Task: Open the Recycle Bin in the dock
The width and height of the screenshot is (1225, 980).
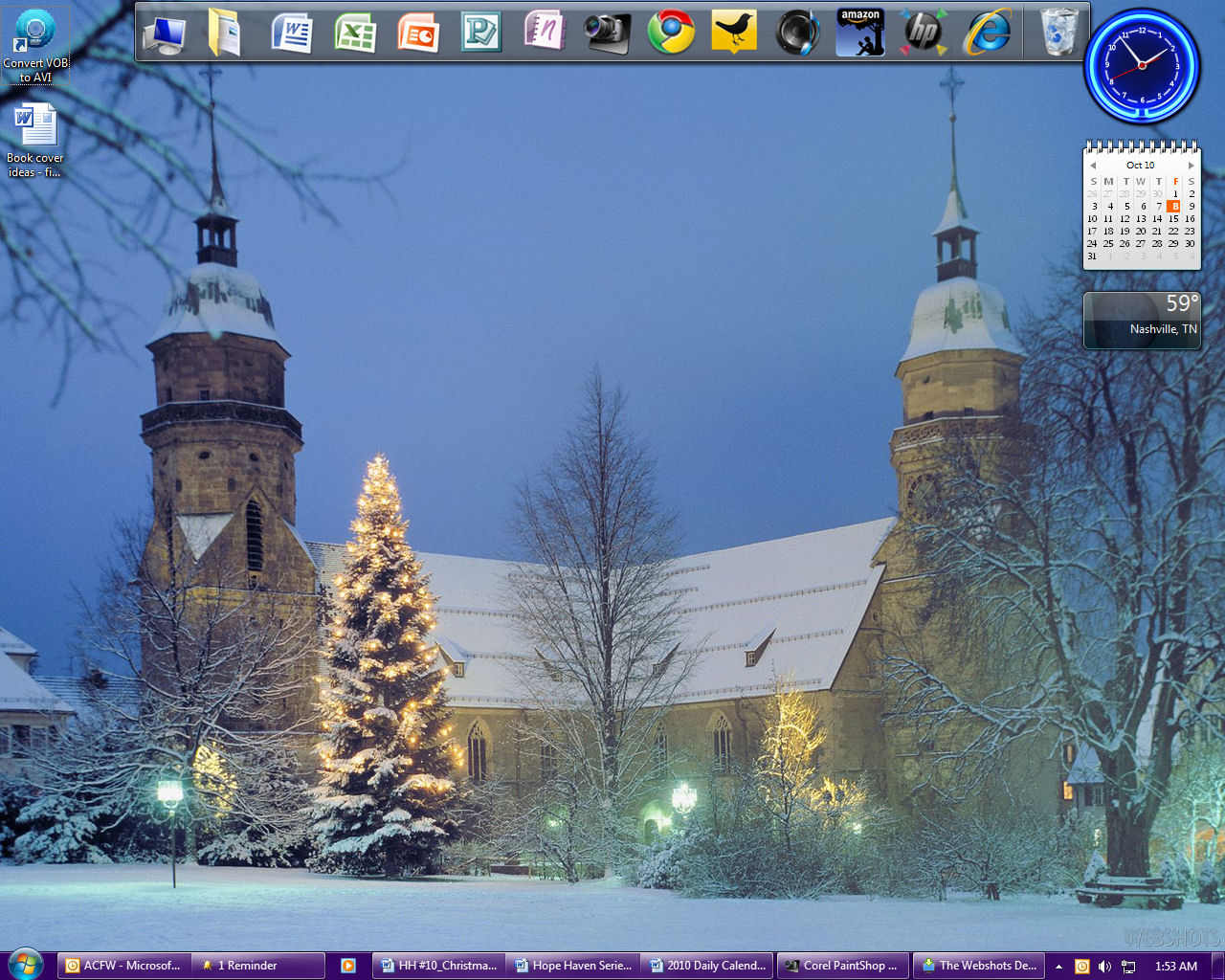Action: click(1058, 33)
